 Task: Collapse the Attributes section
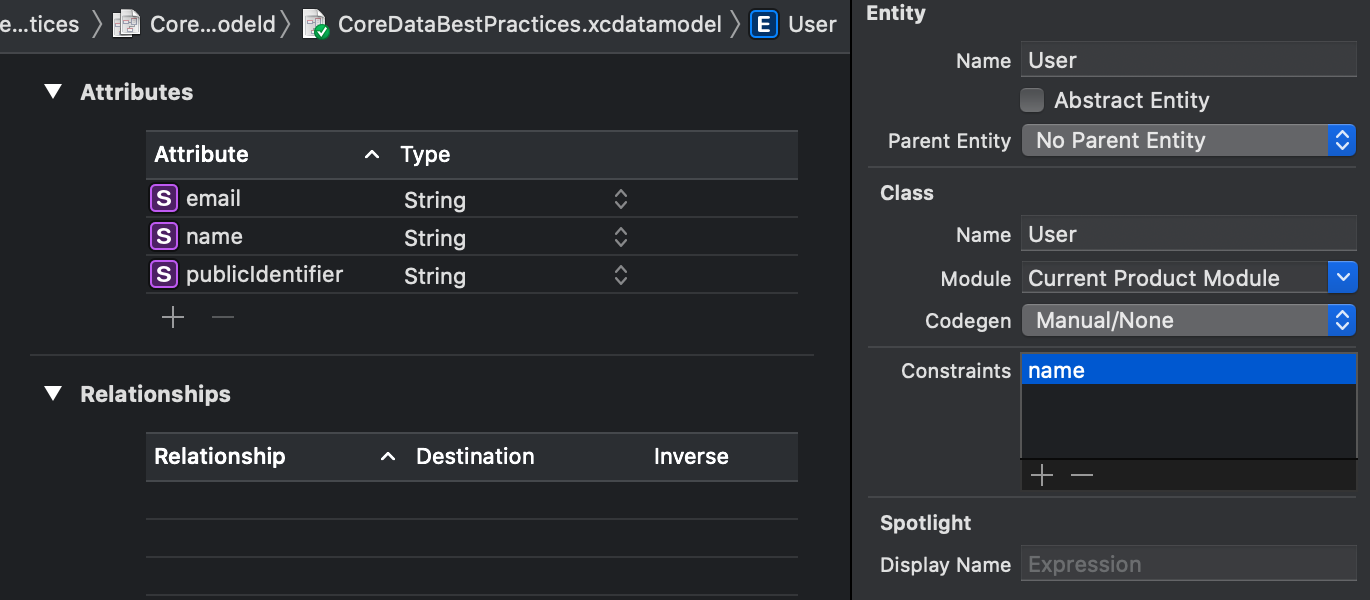click(53, 92)
